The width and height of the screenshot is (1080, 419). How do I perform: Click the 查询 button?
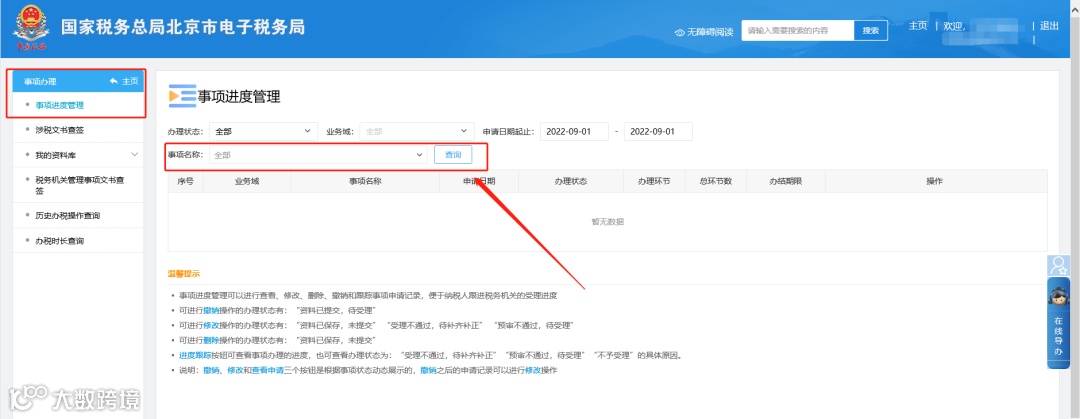coord(453,155)
